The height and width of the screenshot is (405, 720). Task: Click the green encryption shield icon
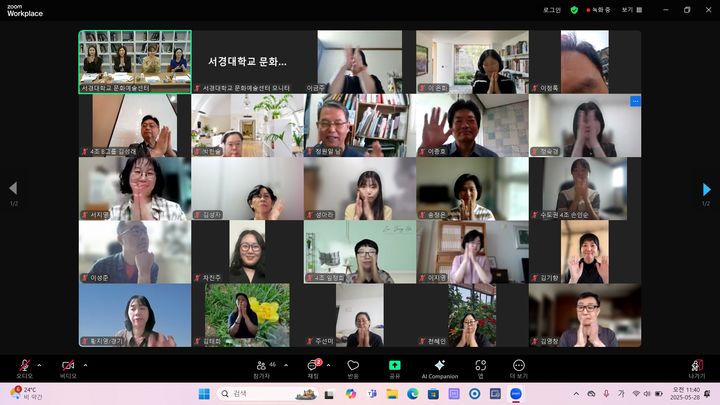click(x=575, y=9)
